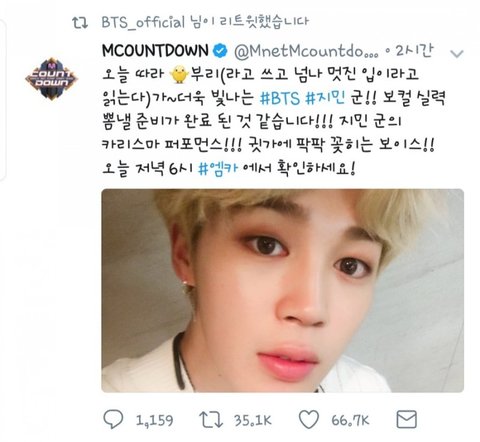Screen dimensions: 480x442
Task: Send tweet via envelope message icon
Action: pos(407,419)
